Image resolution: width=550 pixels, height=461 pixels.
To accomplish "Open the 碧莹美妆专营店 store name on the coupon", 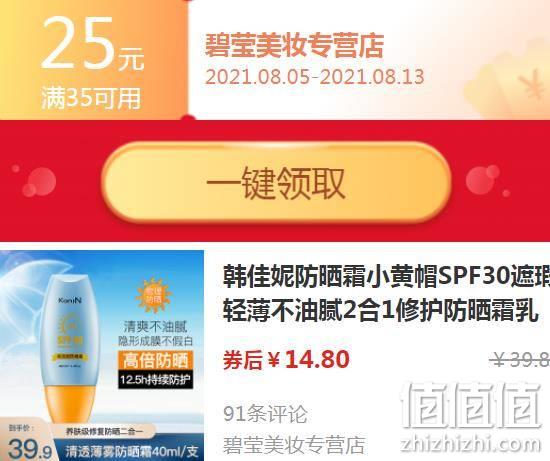I will click(294, 46).
